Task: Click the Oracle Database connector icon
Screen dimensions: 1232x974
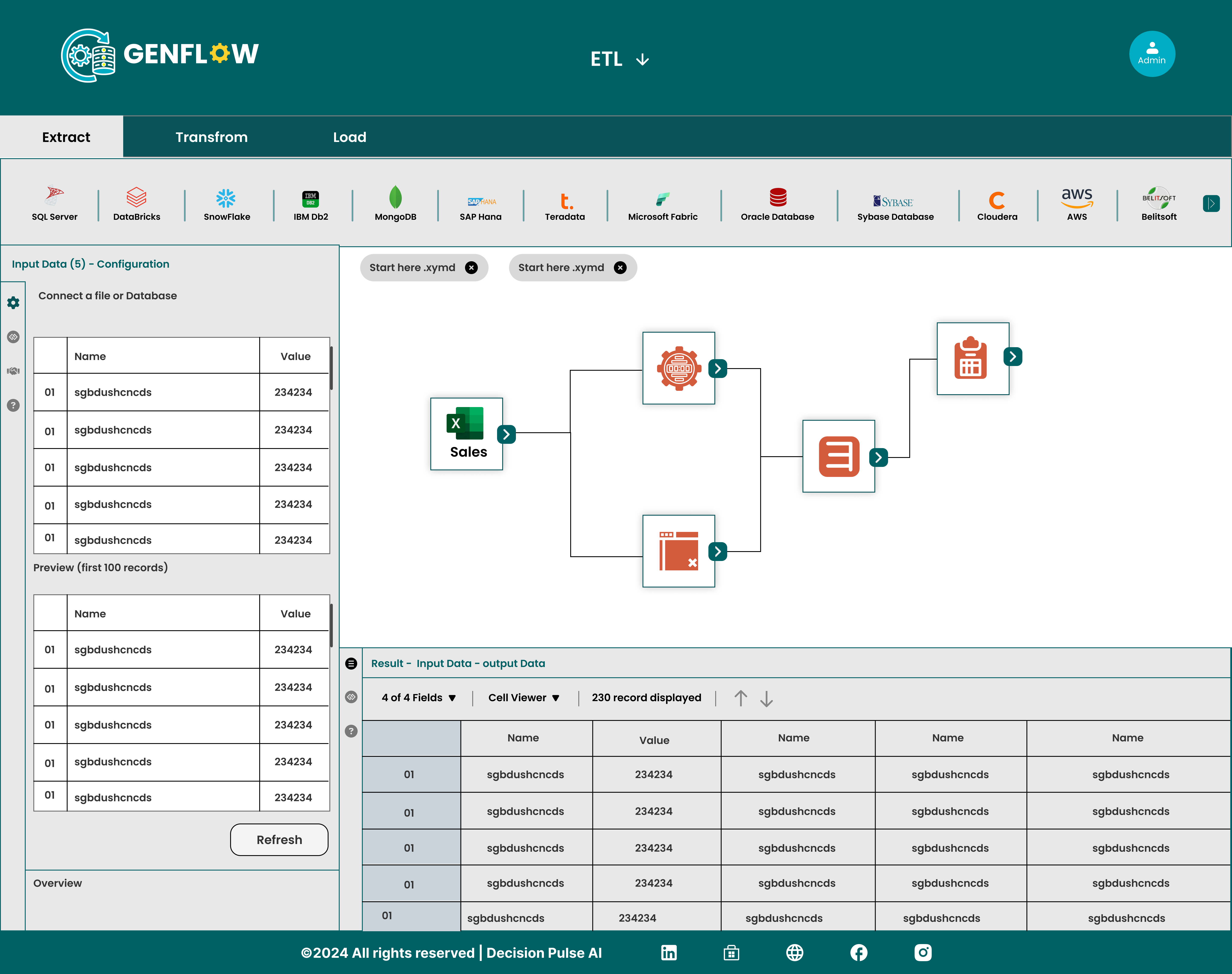Action: pyautogui.click(x=777, y=197)
